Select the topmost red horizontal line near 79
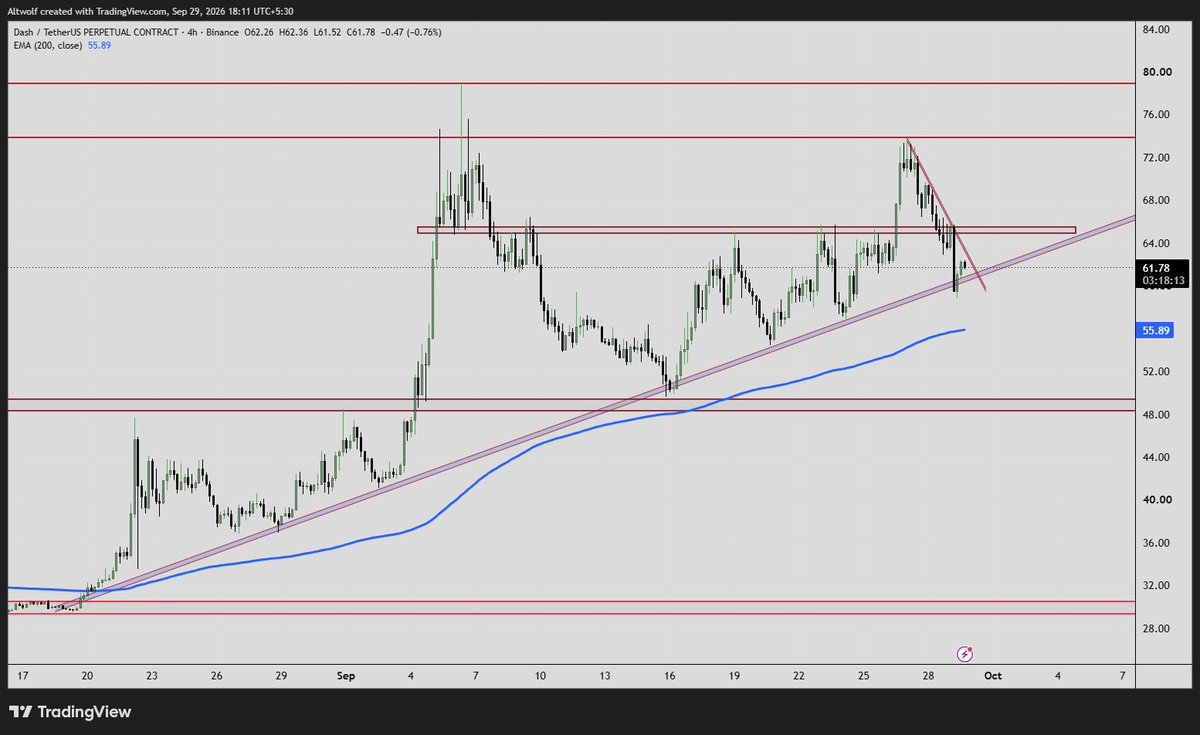Viewport: 1200px width, 735px height. pyautogui.click(x=571, y=83)
